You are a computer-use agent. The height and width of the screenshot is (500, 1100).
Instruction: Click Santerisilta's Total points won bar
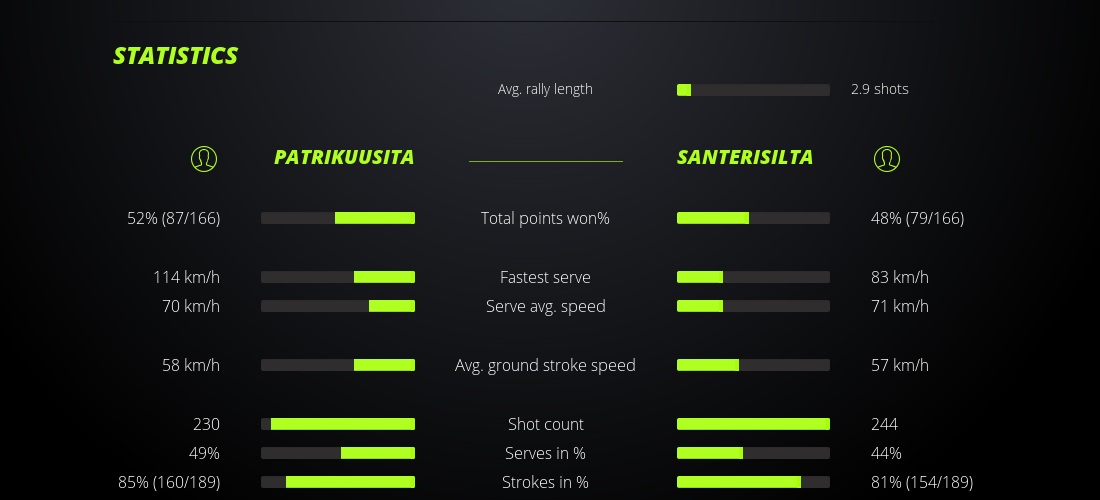753,218
